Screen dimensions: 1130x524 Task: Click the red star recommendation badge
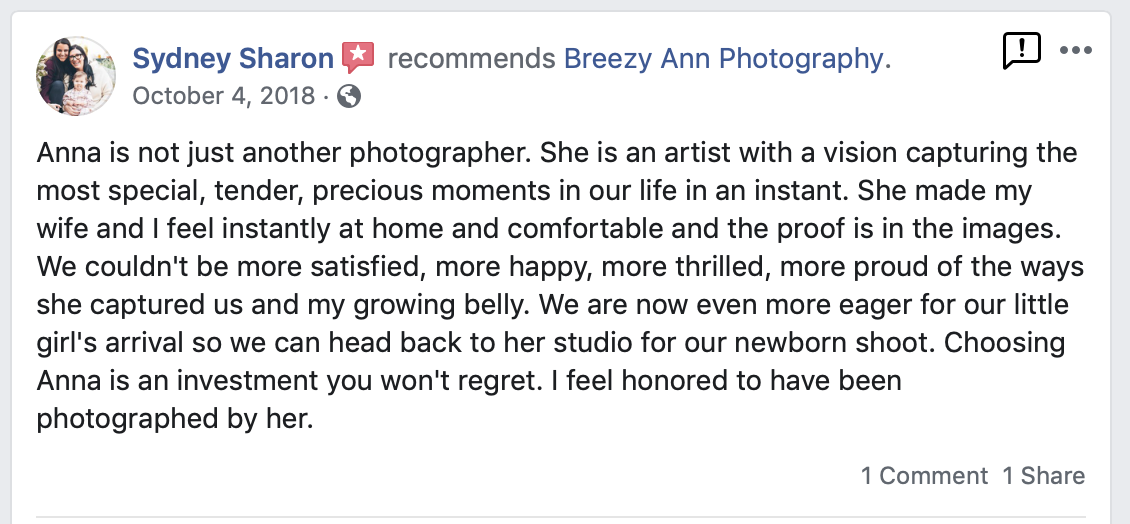[x=358, y=59]
